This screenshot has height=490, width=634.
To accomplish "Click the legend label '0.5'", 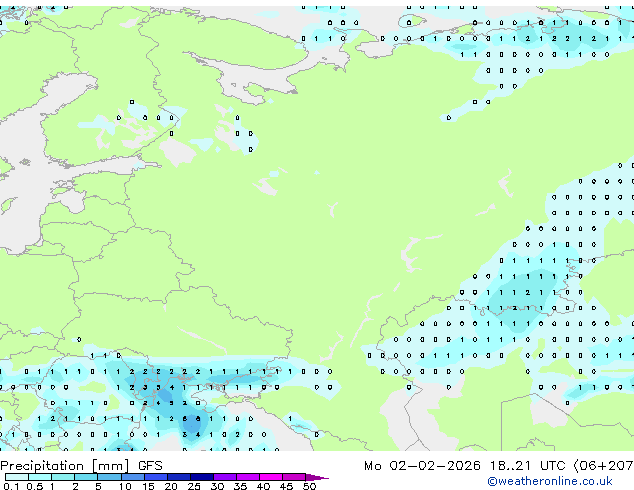I will pos(35,486).
